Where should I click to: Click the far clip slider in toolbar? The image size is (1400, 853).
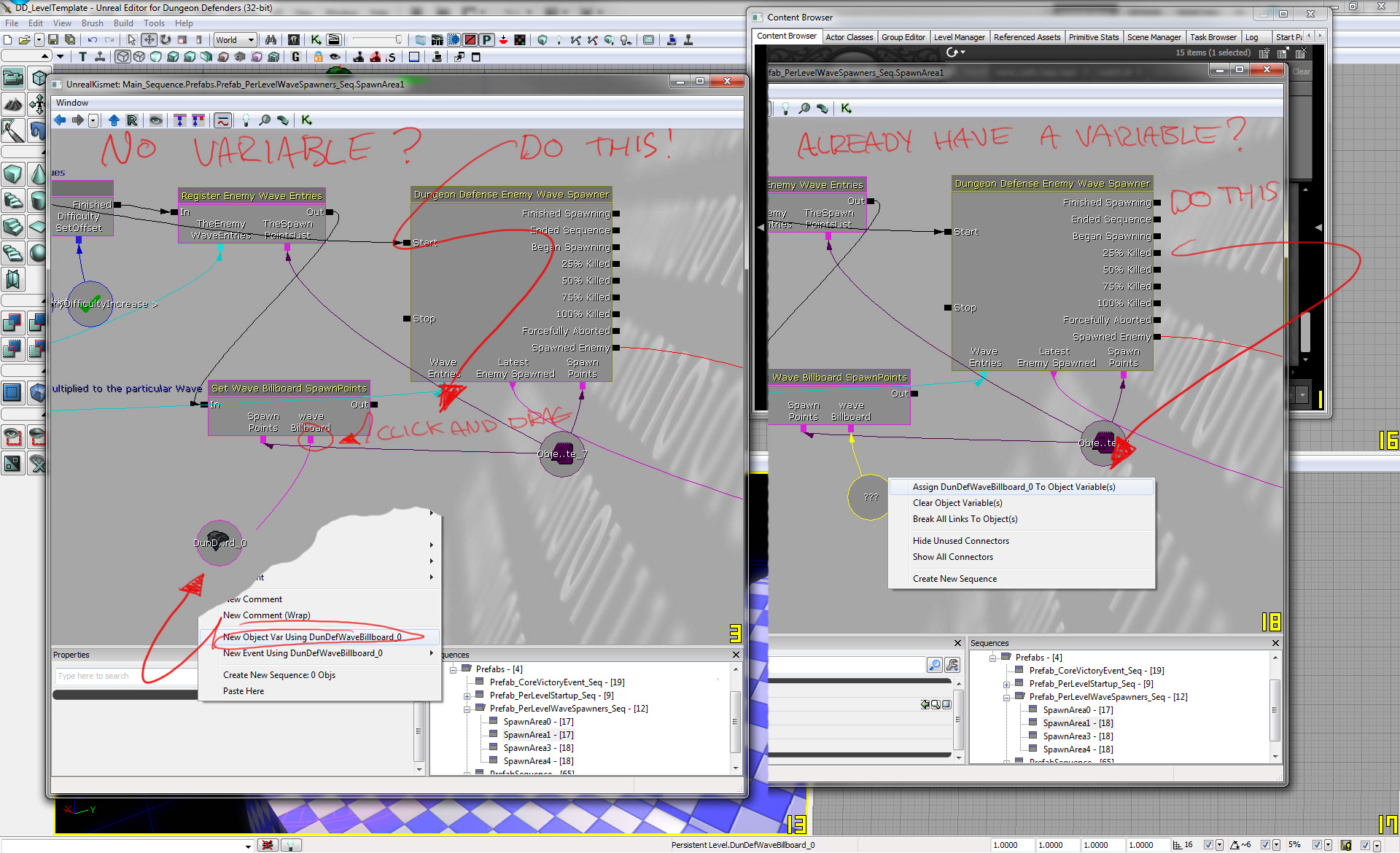click(376, 39)
